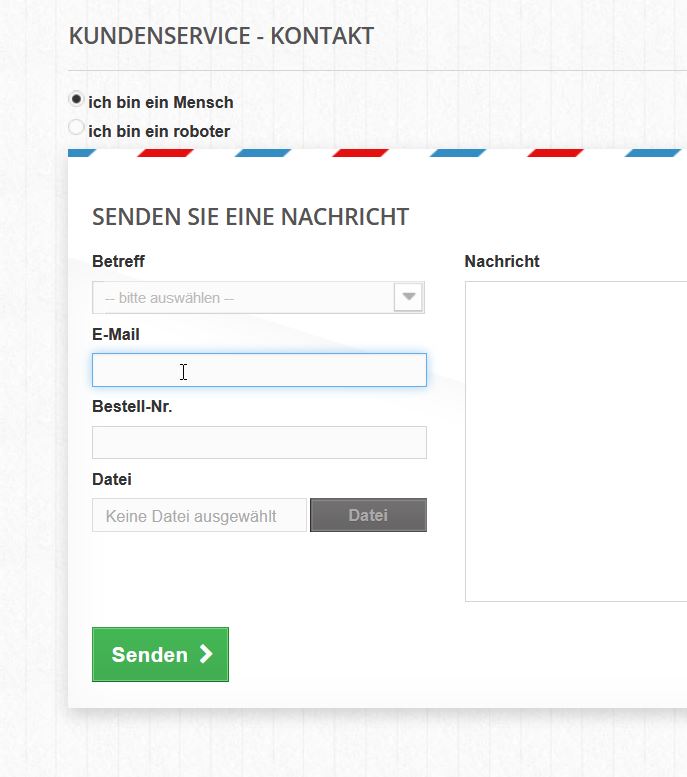Screen dimensions: 687x777
Task: Click the Datei label above file field
Action: tap(112, 479)
